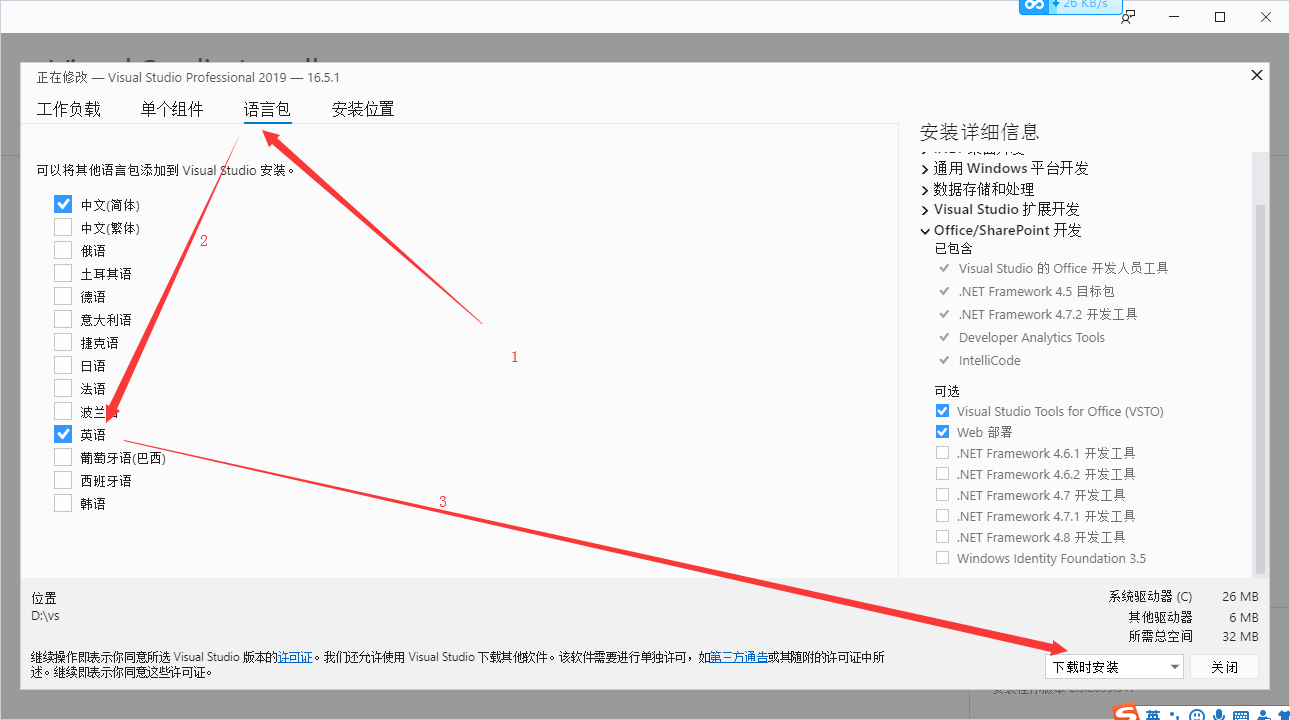Screen dimensions: 1290x720
Task: Switch to the 工作负载 tab
Action: 68,109
